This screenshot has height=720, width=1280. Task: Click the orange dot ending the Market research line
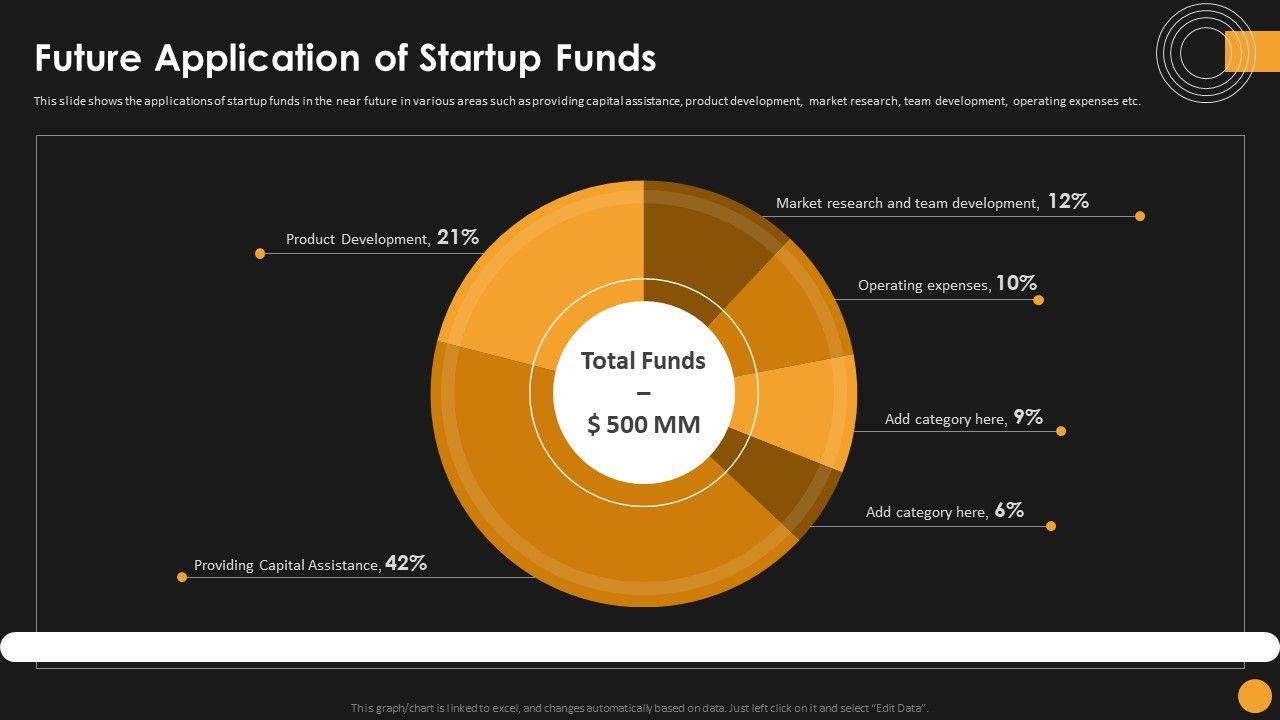[1140, 216]
